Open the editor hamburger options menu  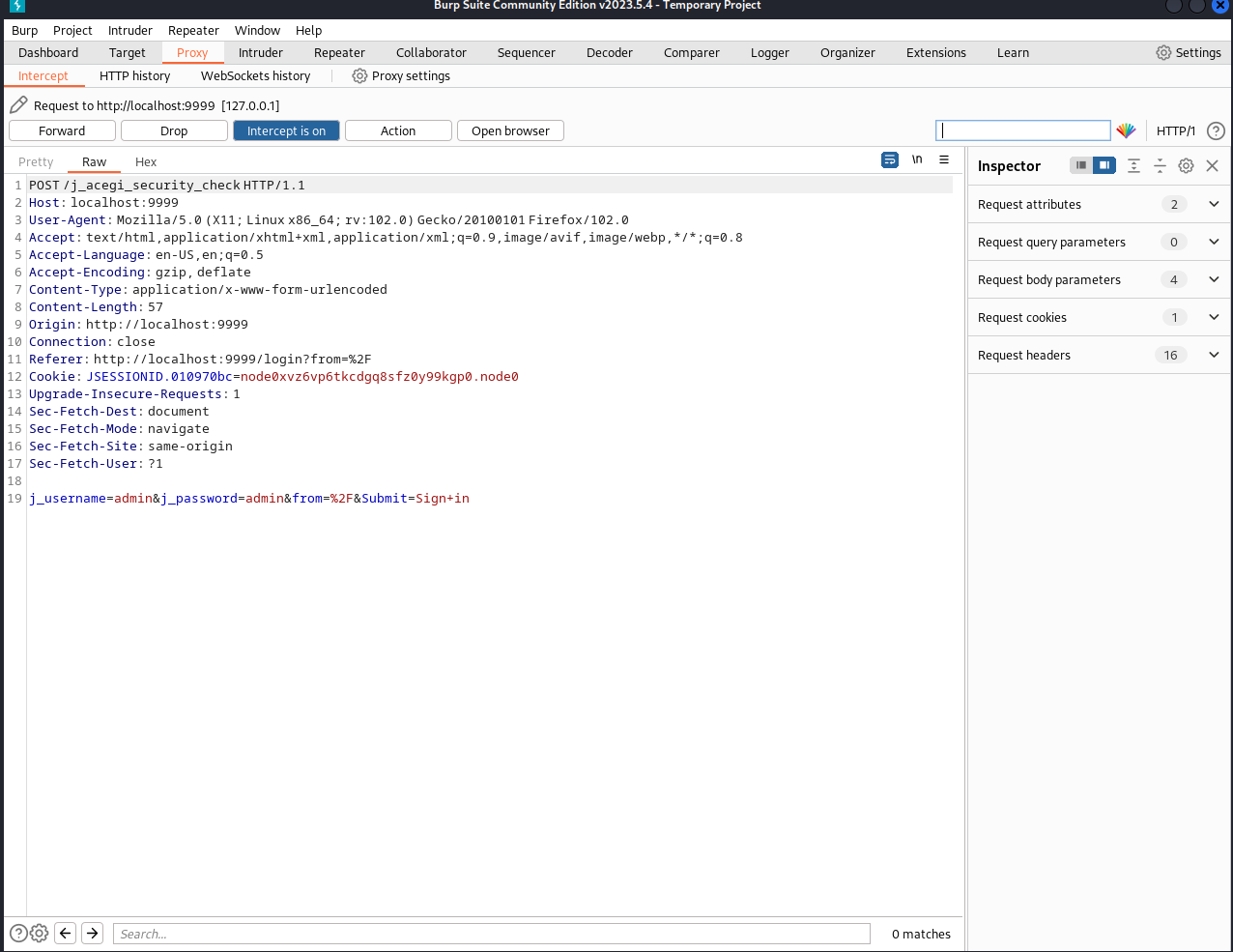pos(944,160)
